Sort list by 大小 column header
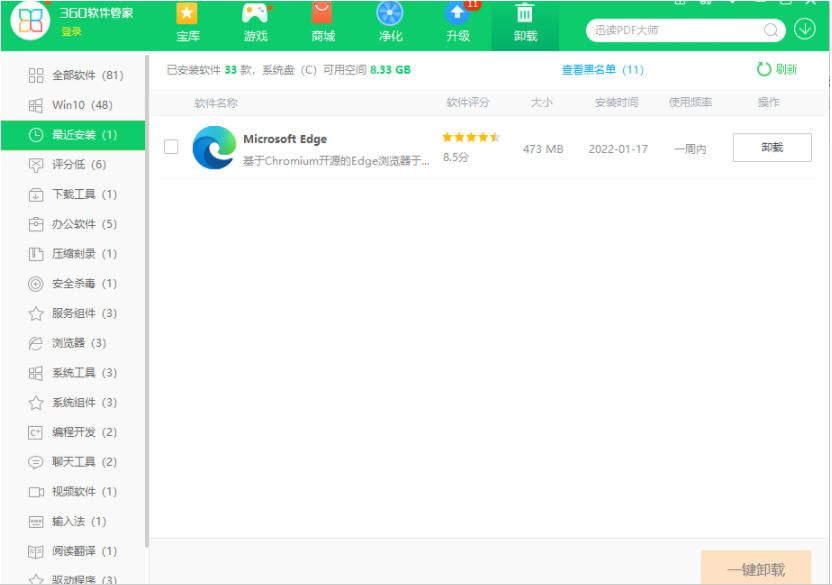Image resolution: width=832 pixels, height=585 pixels. 542,103
